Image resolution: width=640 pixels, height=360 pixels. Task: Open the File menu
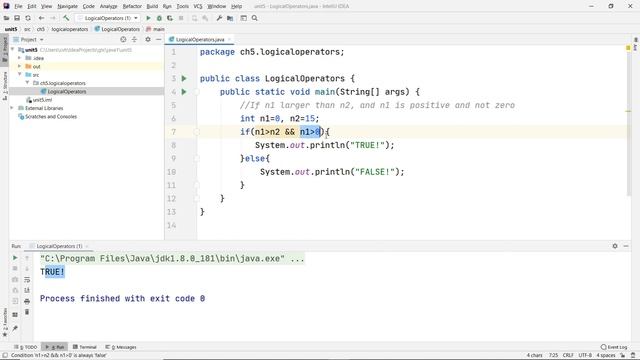(x=18, y=6)
